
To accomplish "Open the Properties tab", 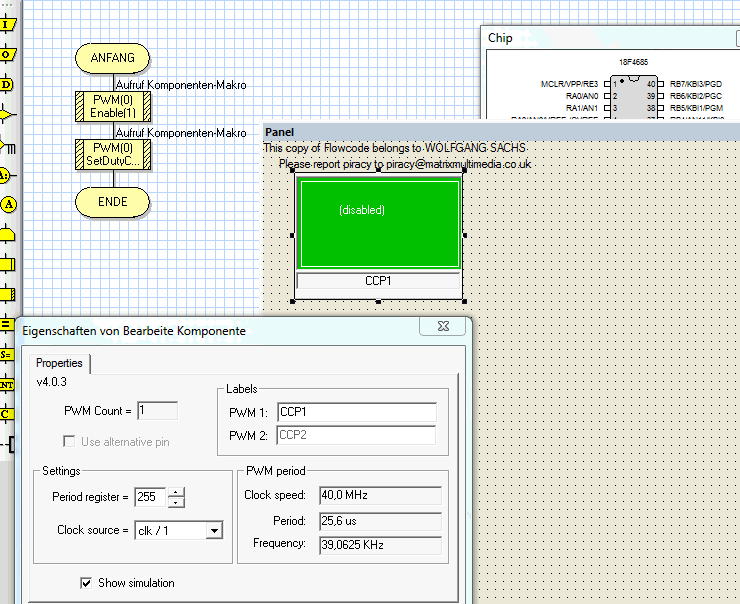I will 59,363.
